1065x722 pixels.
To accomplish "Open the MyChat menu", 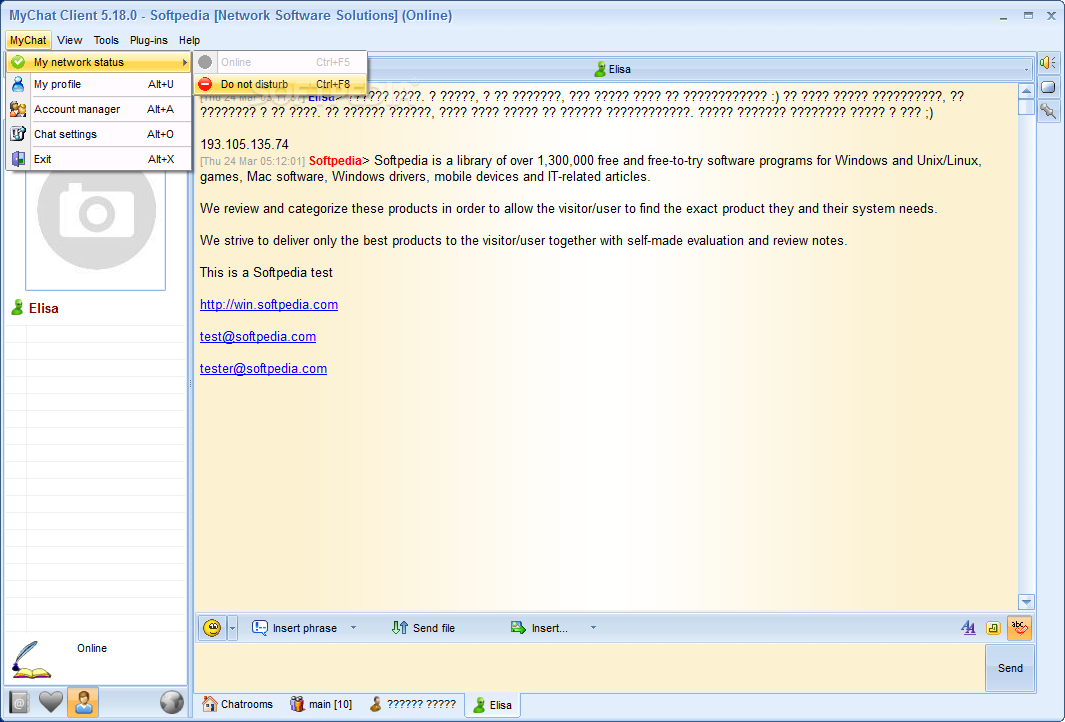I will click(x=28, y=40).
